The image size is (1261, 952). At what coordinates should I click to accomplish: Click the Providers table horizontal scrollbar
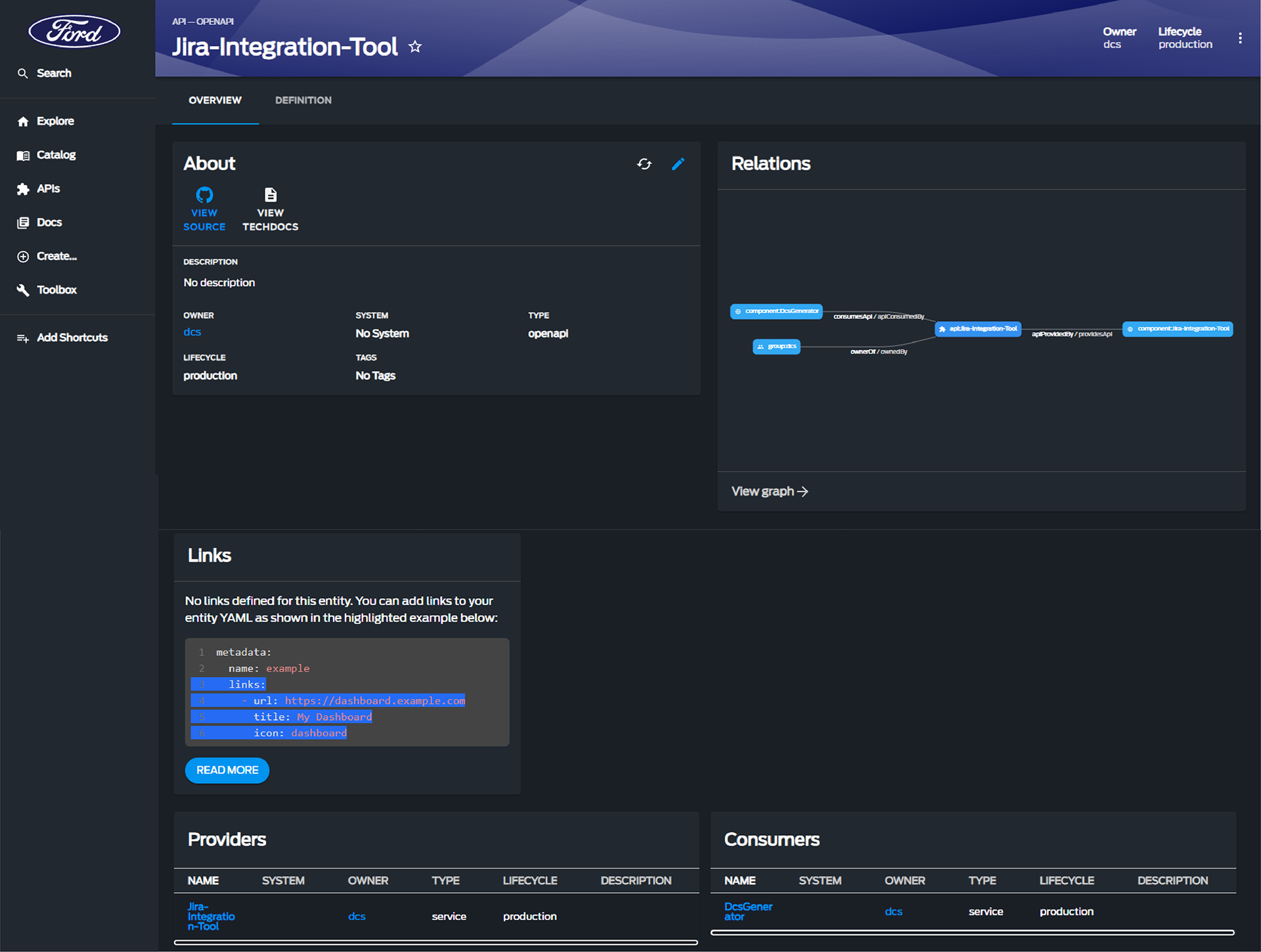[435, 943]
